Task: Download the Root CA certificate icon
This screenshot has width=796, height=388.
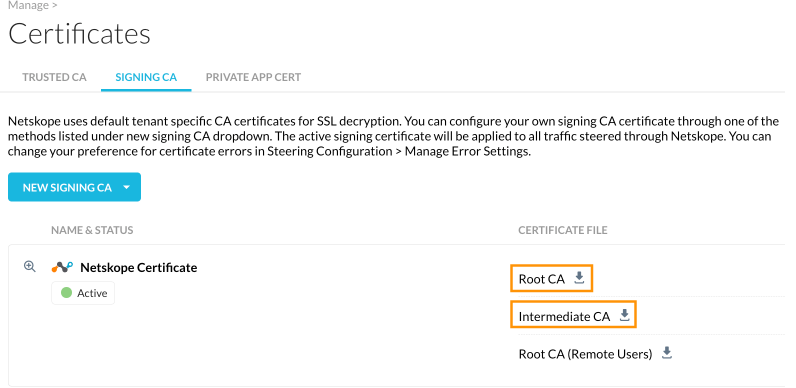Action: [x=579, y=278]
